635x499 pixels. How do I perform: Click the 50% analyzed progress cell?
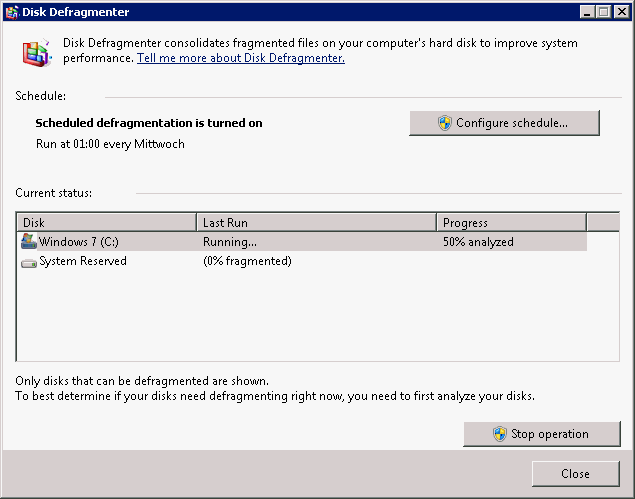pos(478,242)
